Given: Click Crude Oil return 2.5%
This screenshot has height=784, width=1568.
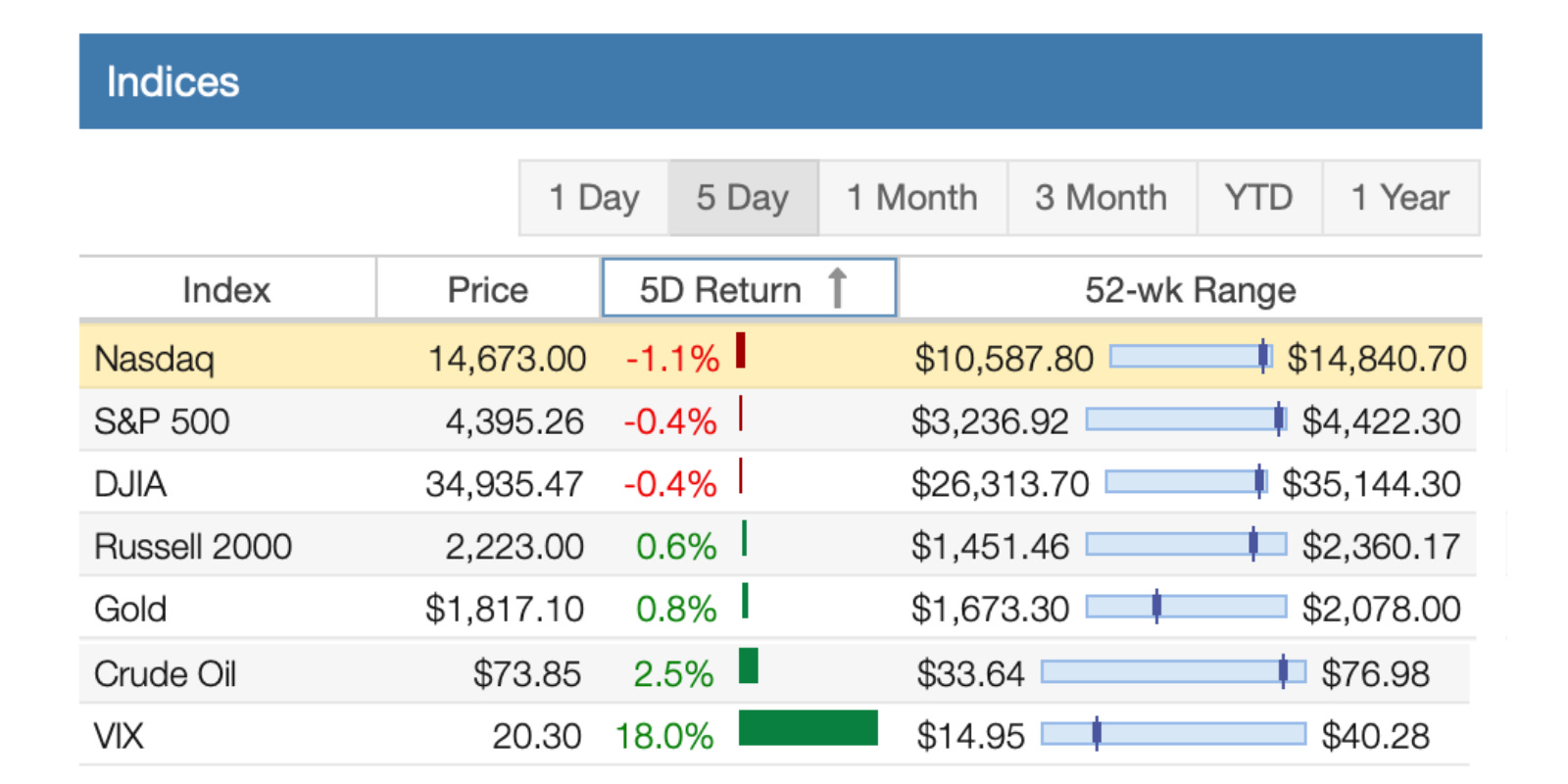Looking at the screenshot, I should tap(673, 674).
